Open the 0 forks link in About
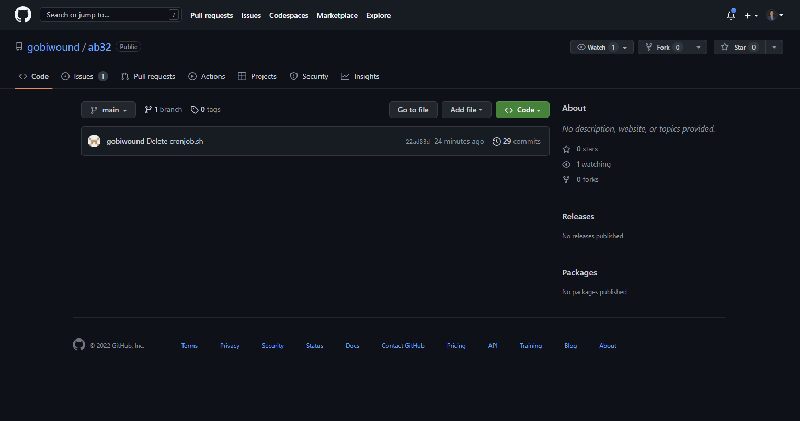 [x=581, y=180]
